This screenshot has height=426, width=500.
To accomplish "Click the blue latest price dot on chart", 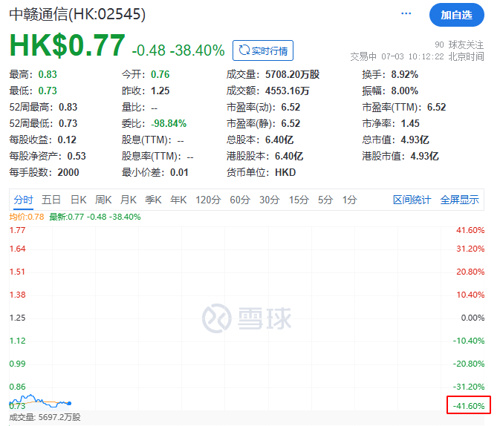I will [x=69, y=403].
